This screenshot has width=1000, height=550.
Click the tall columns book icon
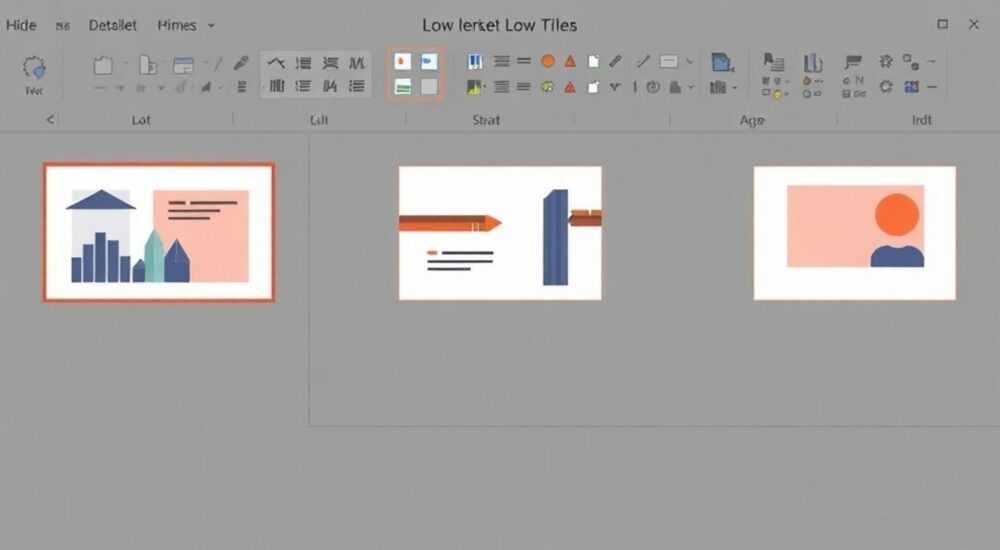(812, 63)
